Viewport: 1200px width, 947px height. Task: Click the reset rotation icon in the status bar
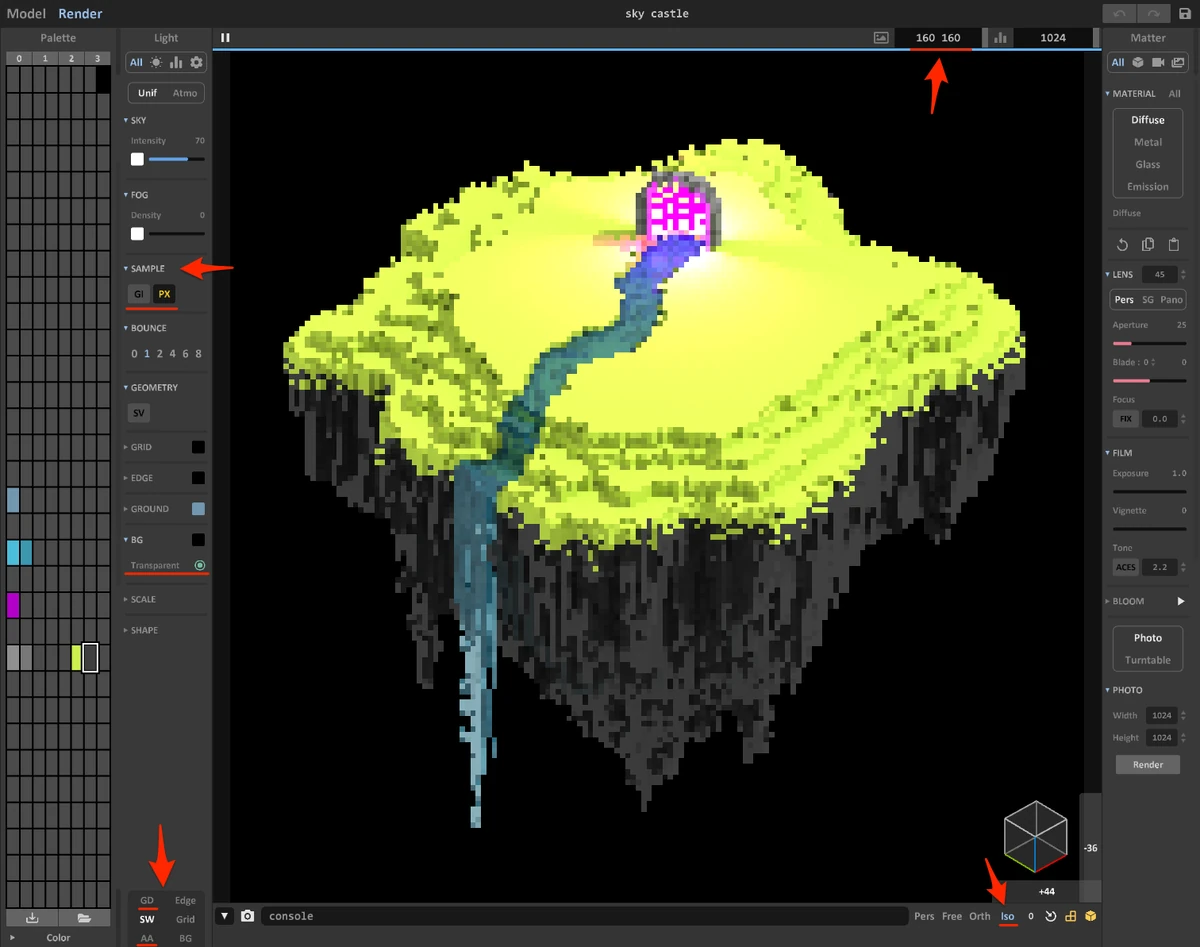[x=1050, y=916]
